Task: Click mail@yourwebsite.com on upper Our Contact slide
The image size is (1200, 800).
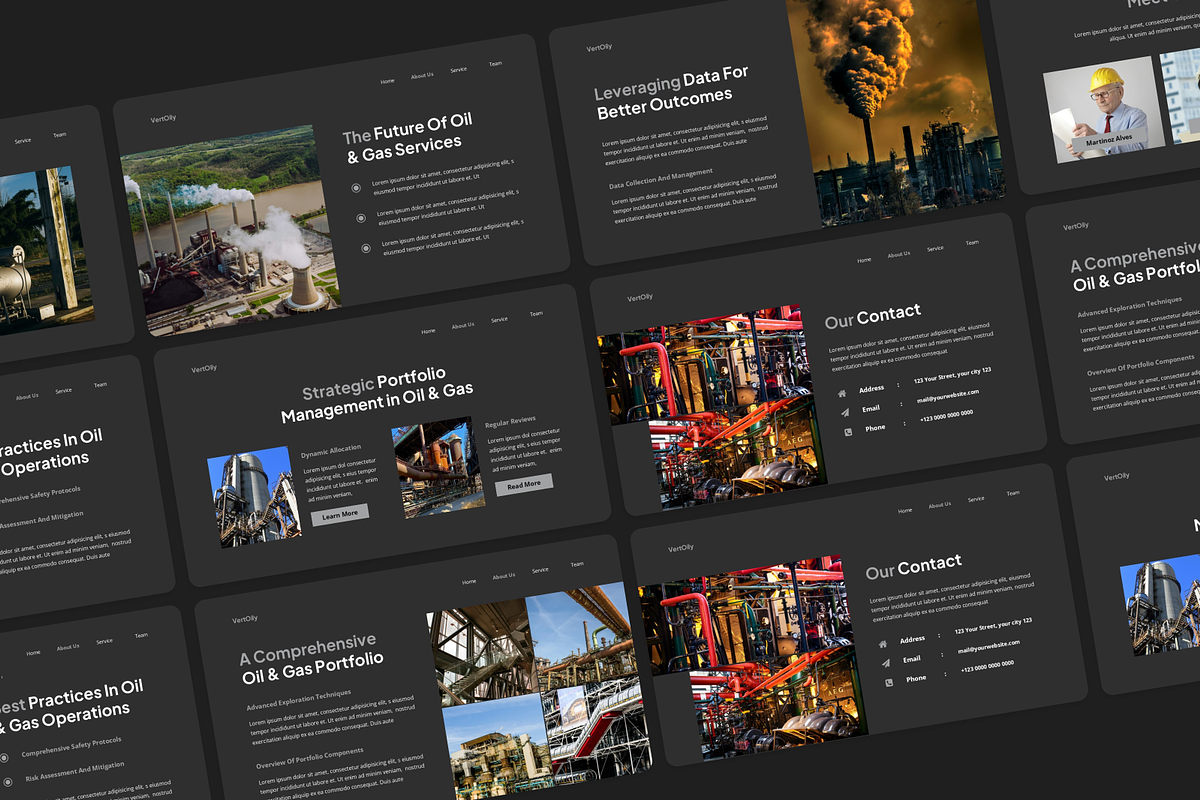Action: (x=948, y=397)
